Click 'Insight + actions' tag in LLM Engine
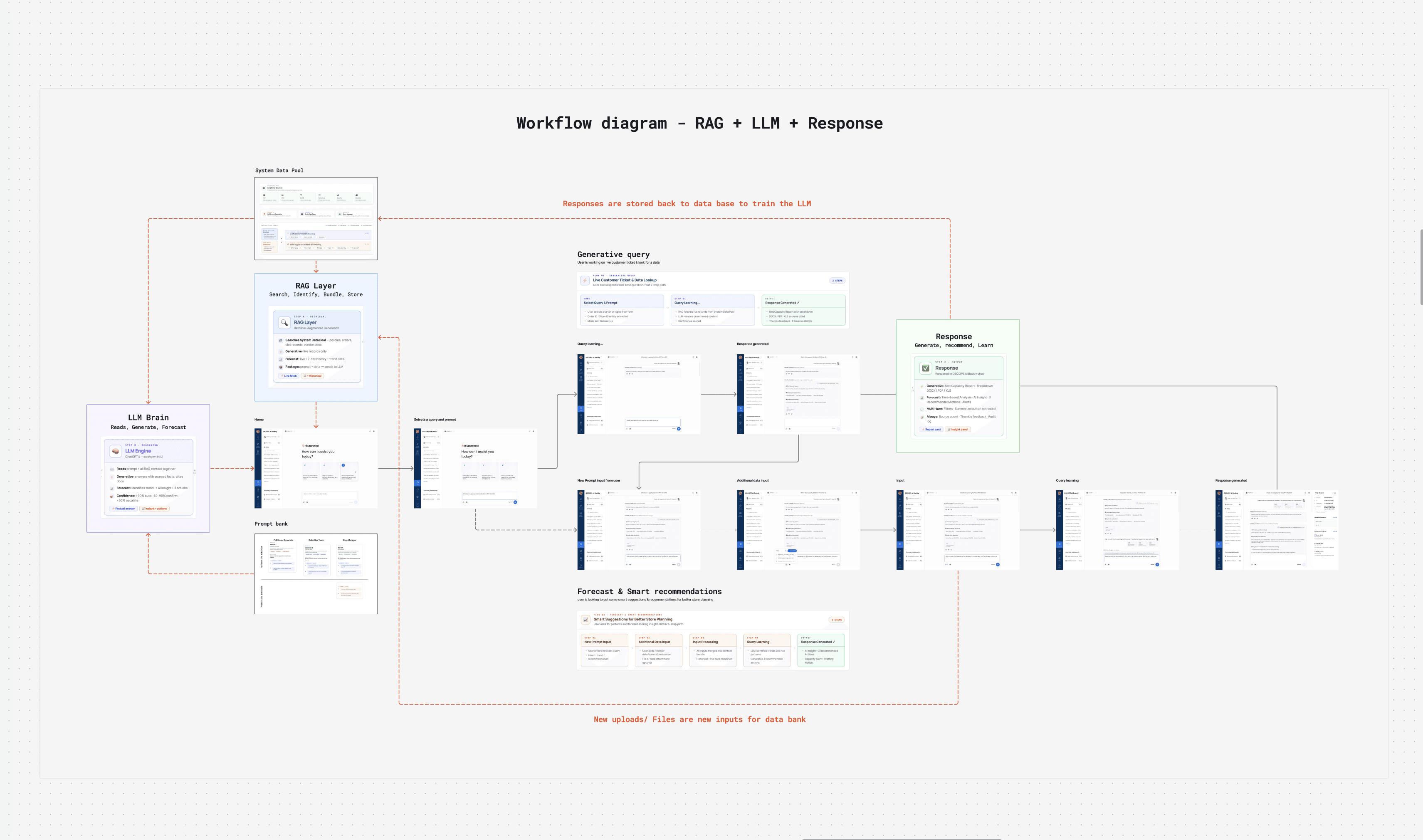This screenshot has height=840, width=1423. [x=155, y=508]
